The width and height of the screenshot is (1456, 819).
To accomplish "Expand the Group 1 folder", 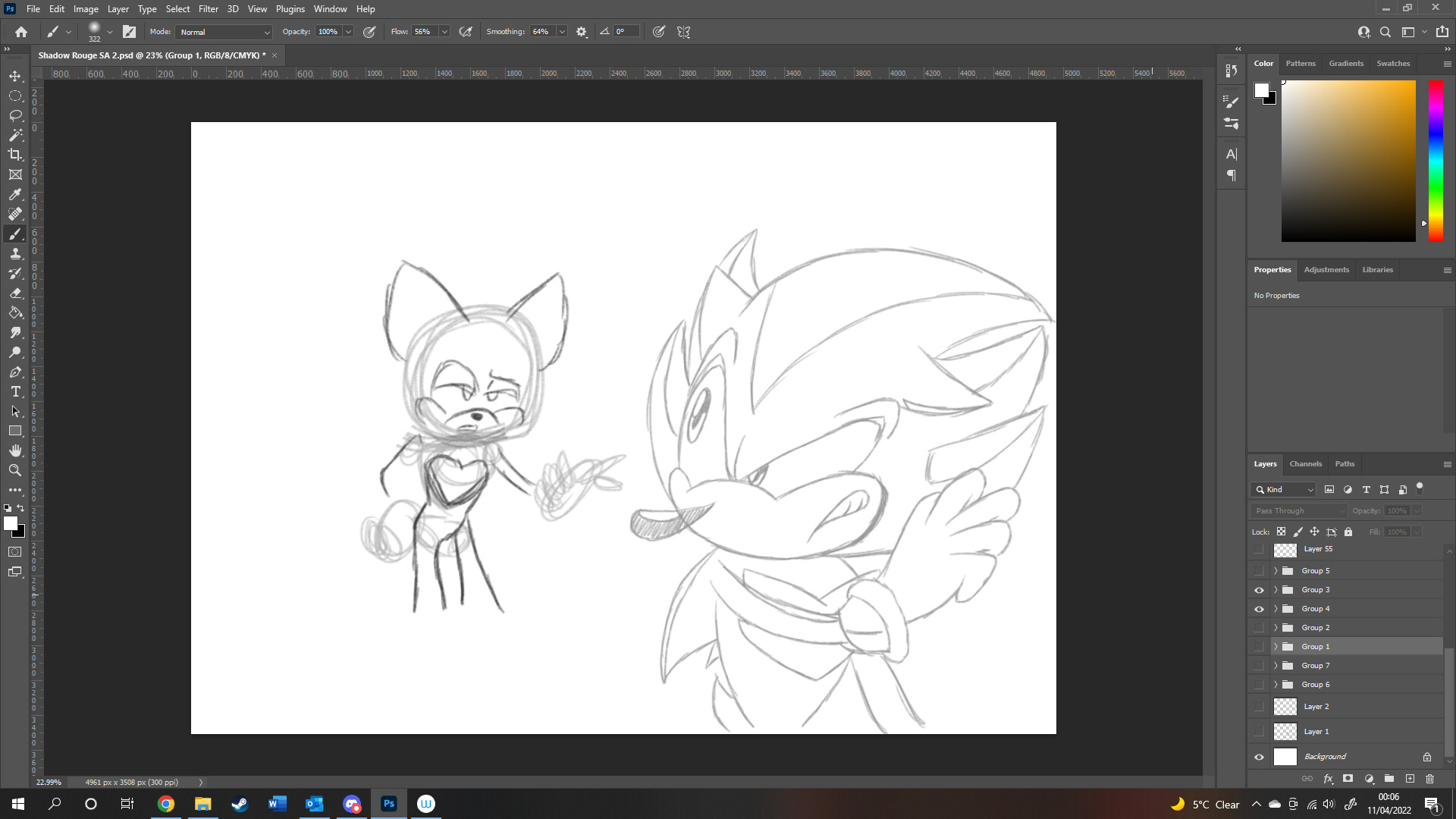I will [1276, 646].
